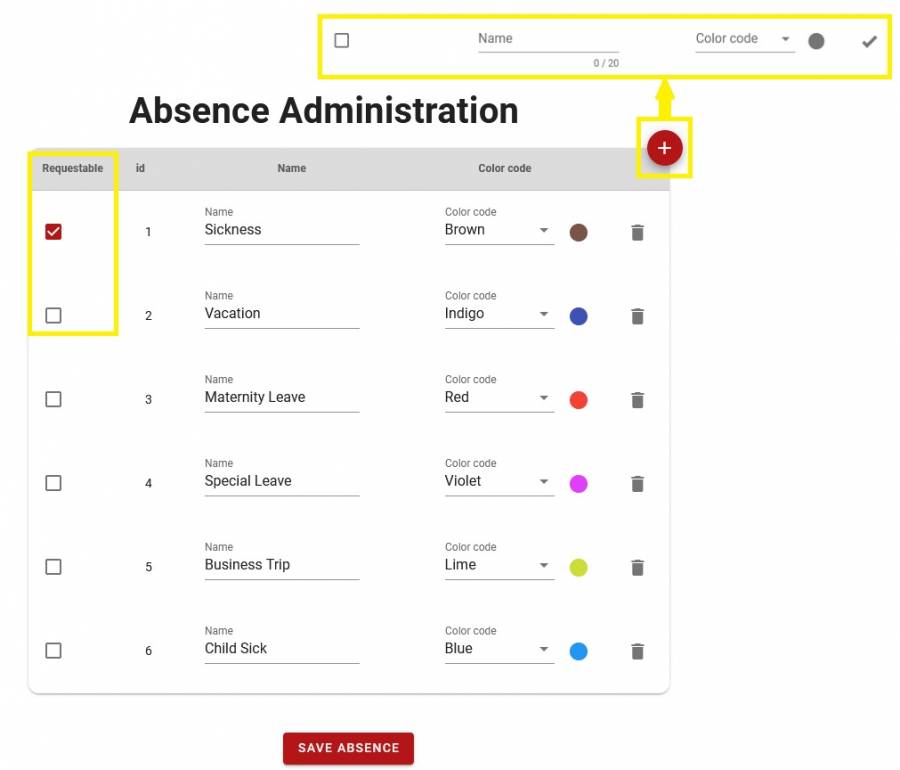900x770 pixels.
Task: Open Color code dropdown in new row
Action: (744, 39)
